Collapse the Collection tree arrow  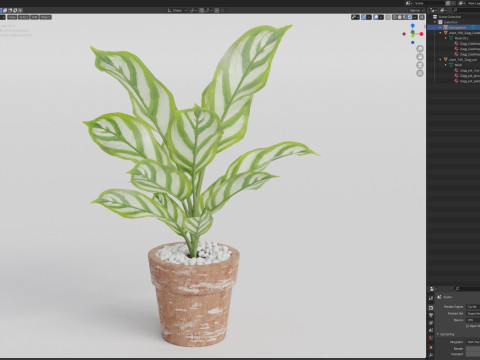tap(435, 22)
